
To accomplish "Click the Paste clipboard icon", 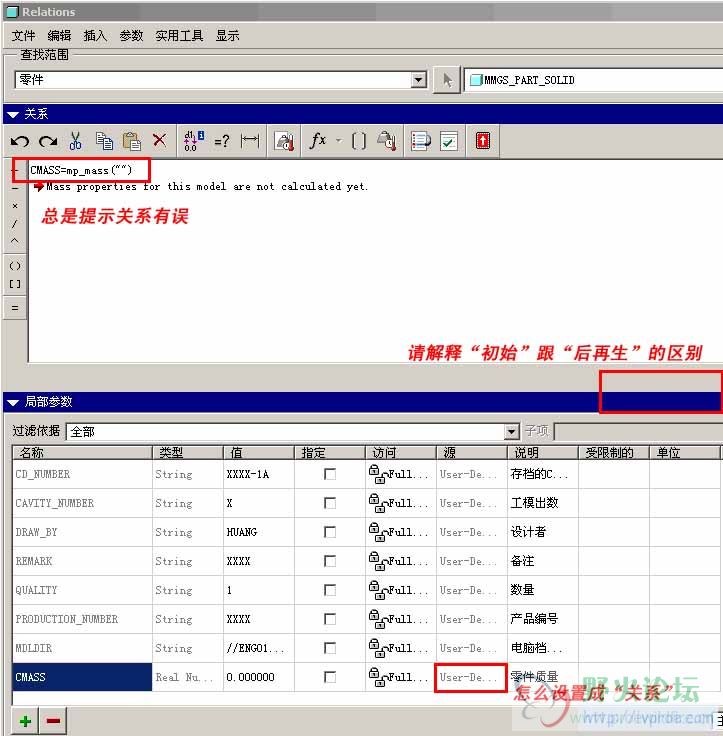I will pos(132,141).
